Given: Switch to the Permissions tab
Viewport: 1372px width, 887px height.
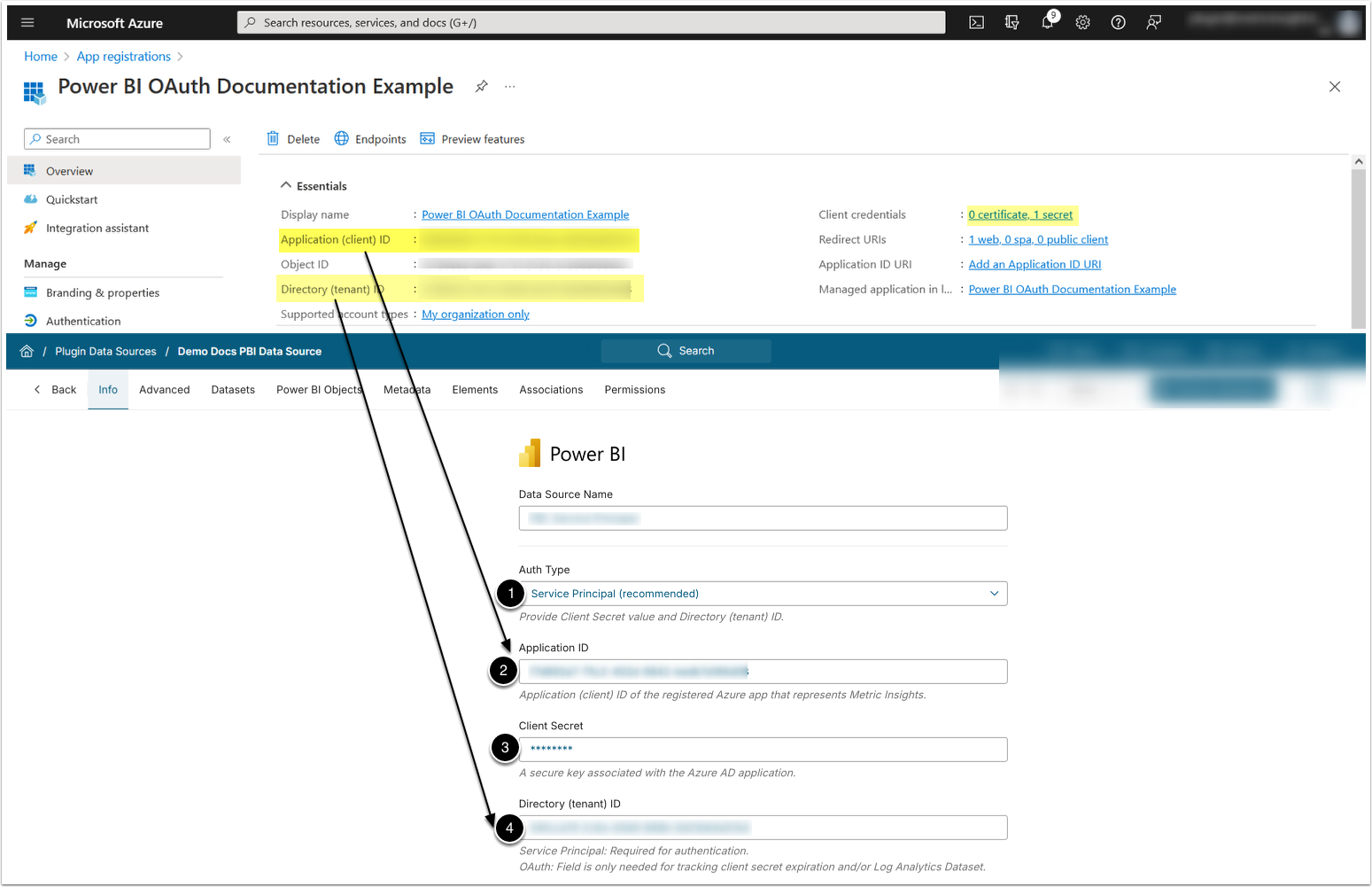Looking at the screenshot, I should coord(634,390).
